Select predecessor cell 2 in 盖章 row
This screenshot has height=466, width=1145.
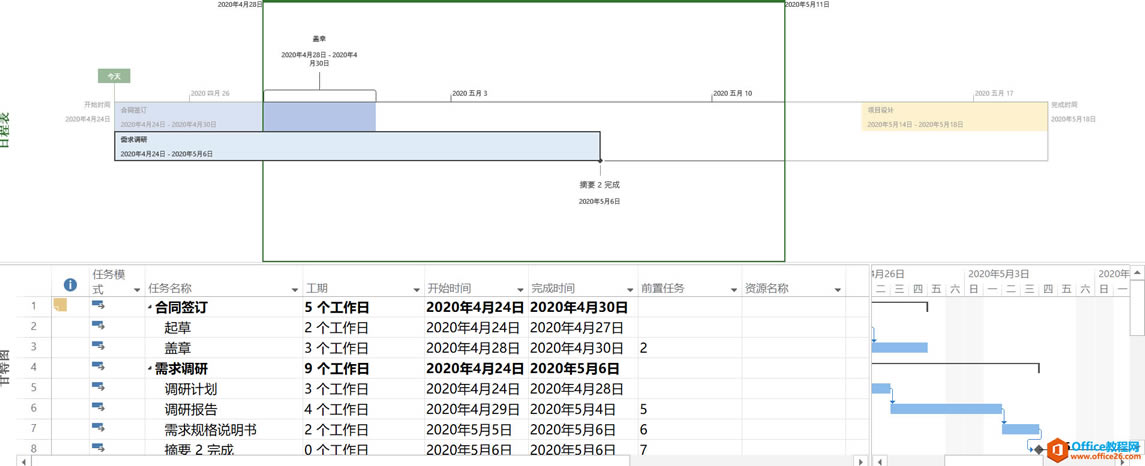pyautogui.click(x=689, y=348)
